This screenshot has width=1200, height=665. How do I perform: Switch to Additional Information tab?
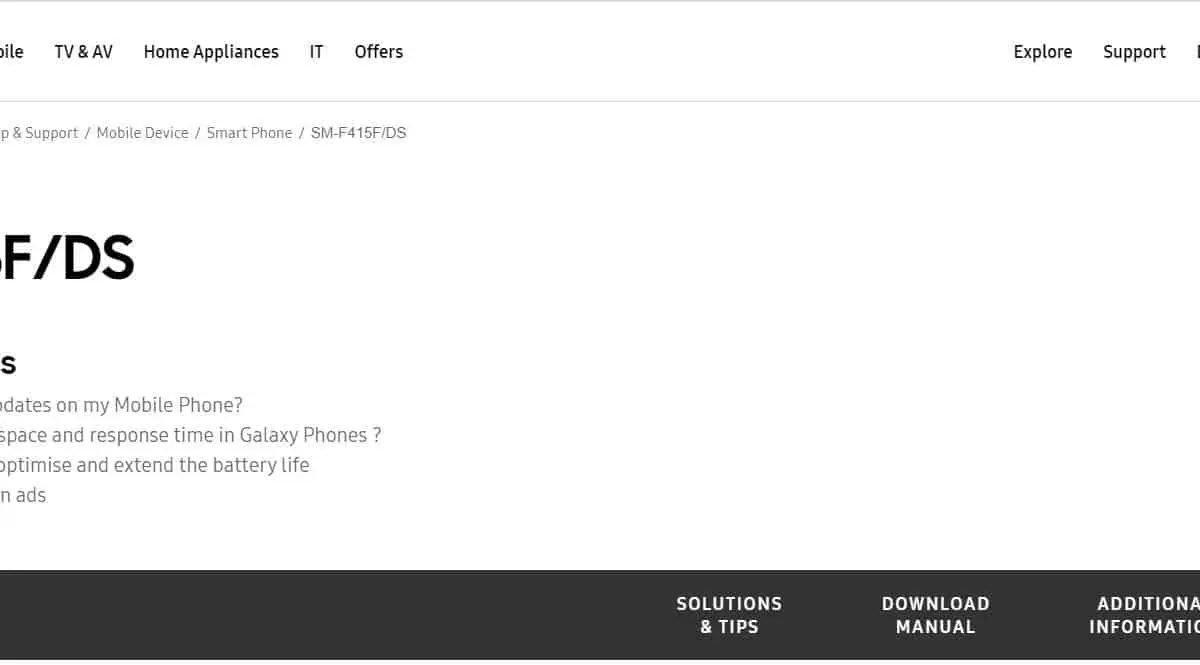click(1144, 615)
